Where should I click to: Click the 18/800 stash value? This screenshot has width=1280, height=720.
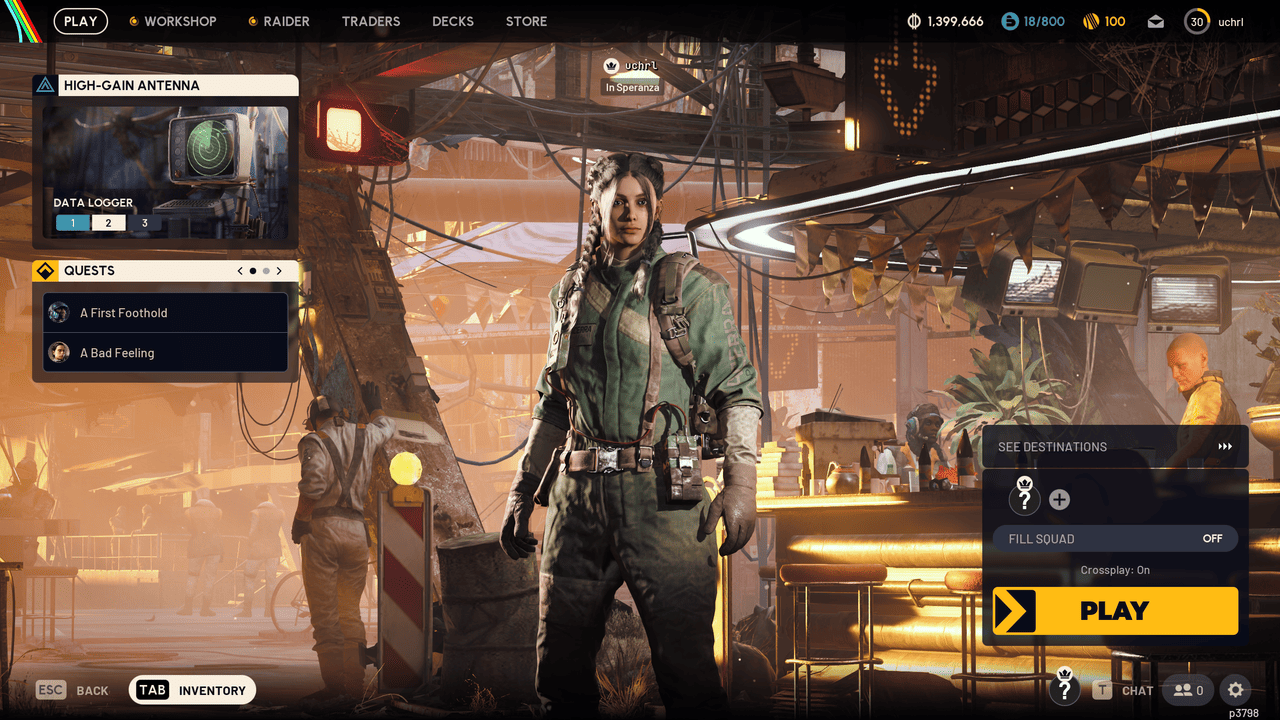[1044, 21]
